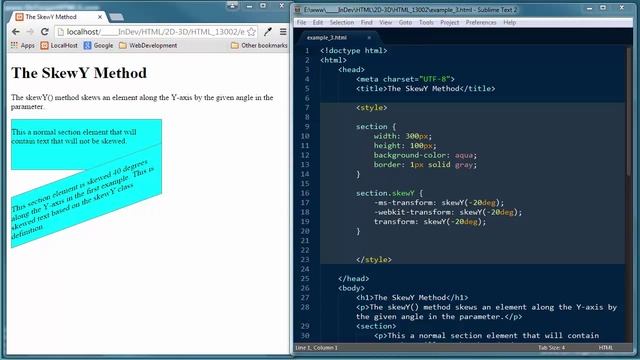Click the <style> opening tag on line 7

coord(371,108)
